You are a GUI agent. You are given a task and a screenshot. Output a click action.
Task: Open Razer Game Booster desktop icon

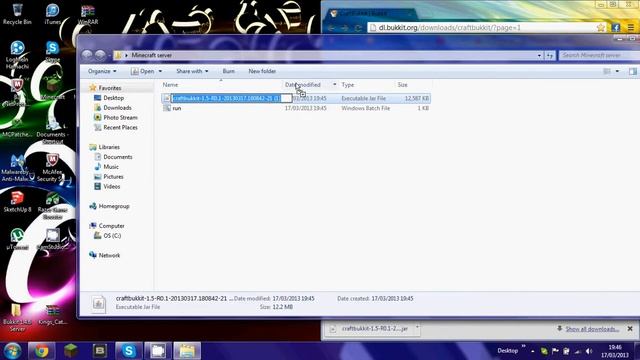click(x=52, y=205)
